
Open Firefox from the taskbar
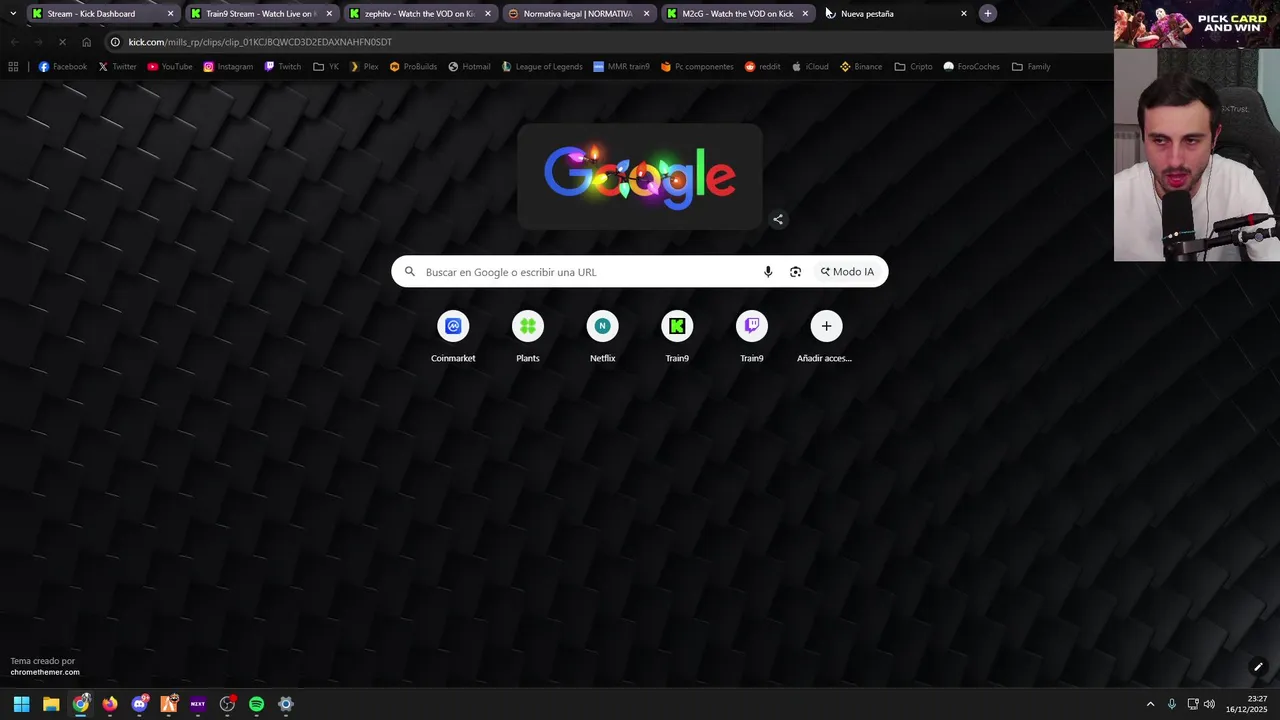[110, 704]
